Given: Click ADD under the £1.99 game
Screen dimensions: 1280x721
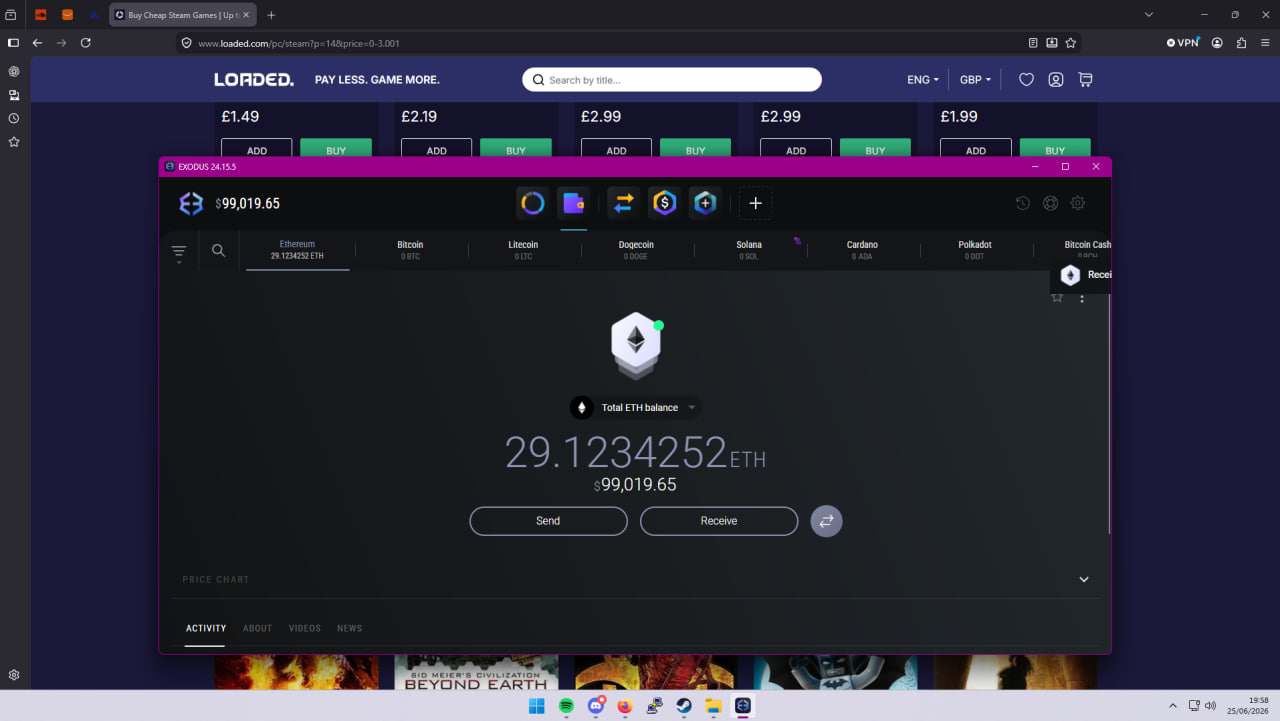Looking at the screenshot, I should point(976,148).
